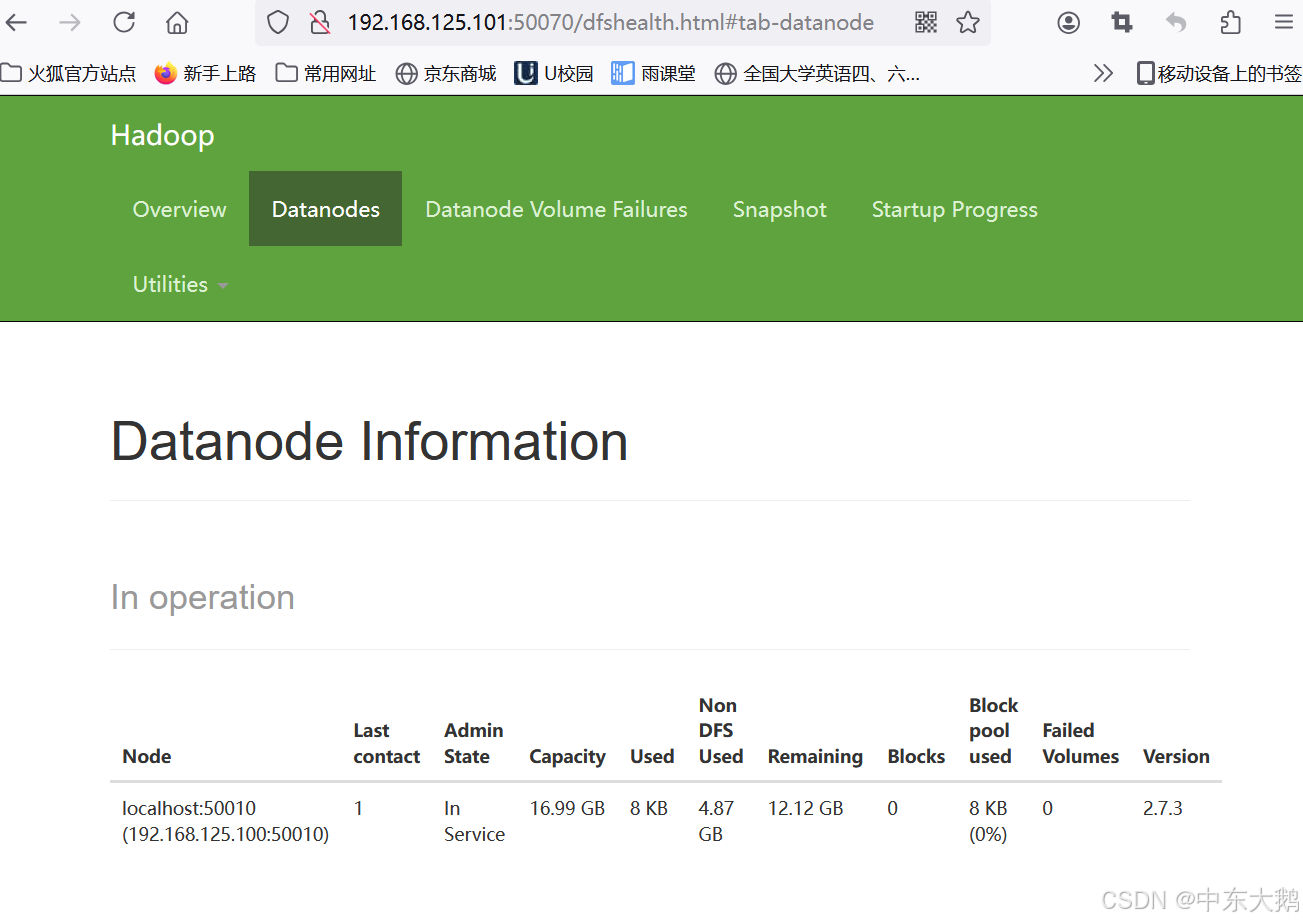Viewport: 1303px width, 922px height.
Task: Click the Datanode Information heading
Action: tap(369, 441)
